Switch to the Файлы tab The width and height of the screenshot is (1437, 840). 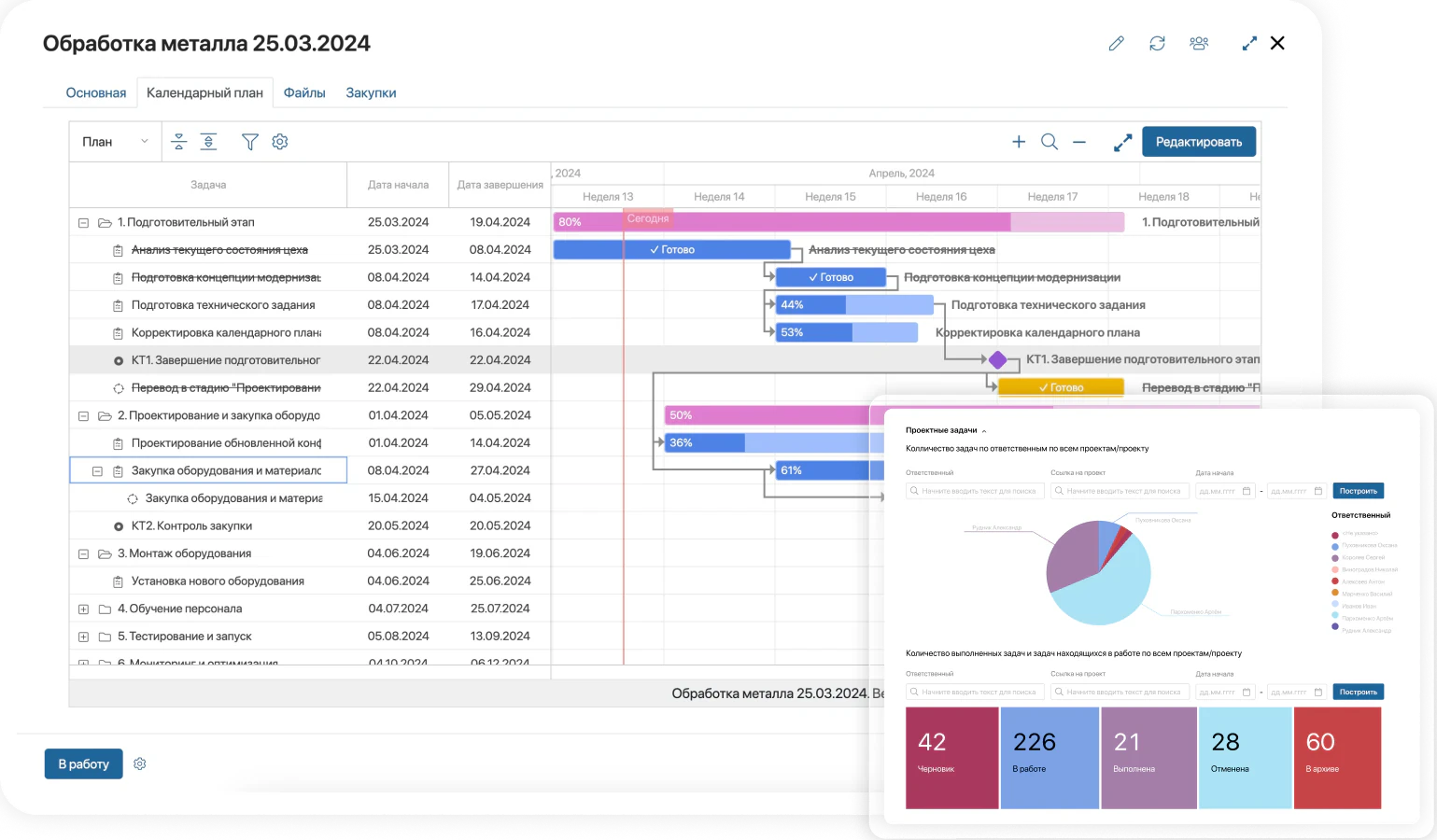tap(304, 93)
